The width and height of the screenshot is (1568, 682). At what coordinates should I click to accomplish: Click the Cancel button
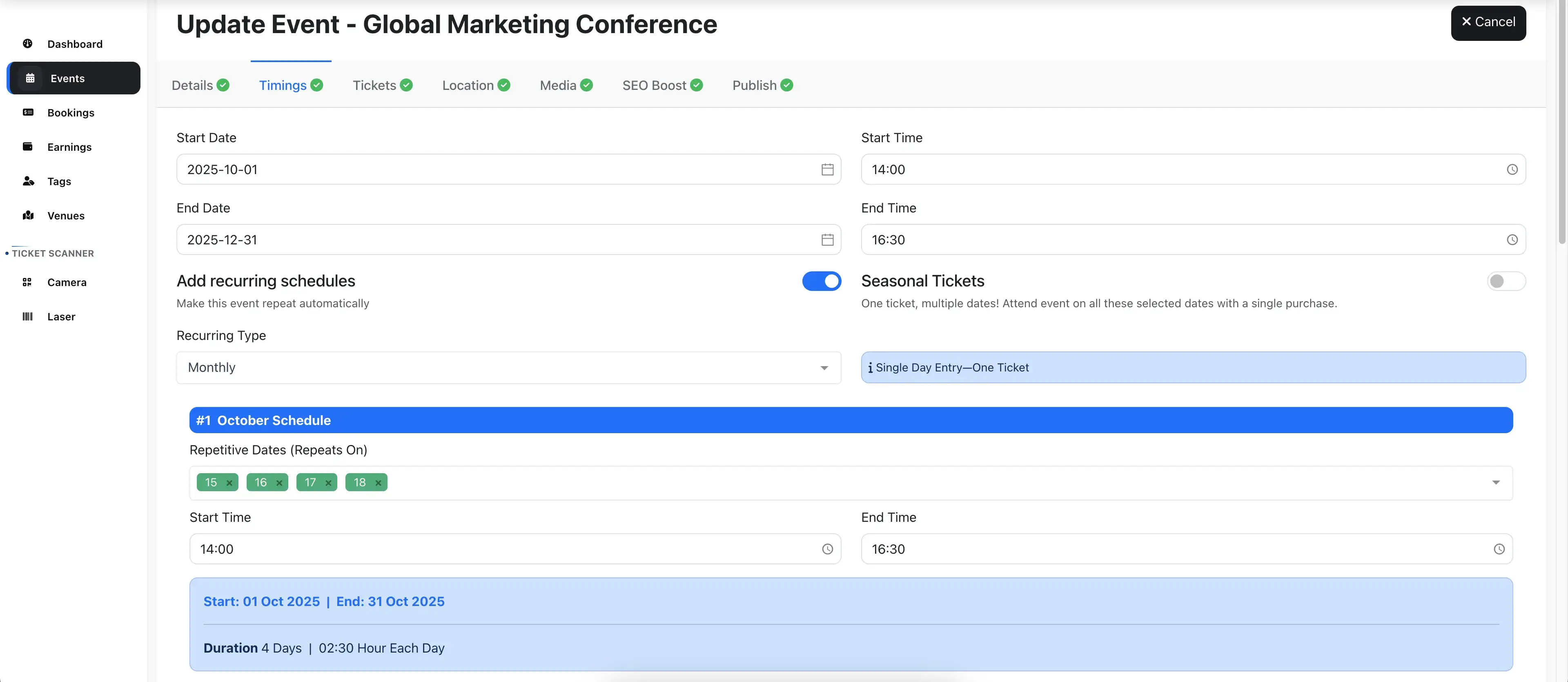pos(1488,22)
